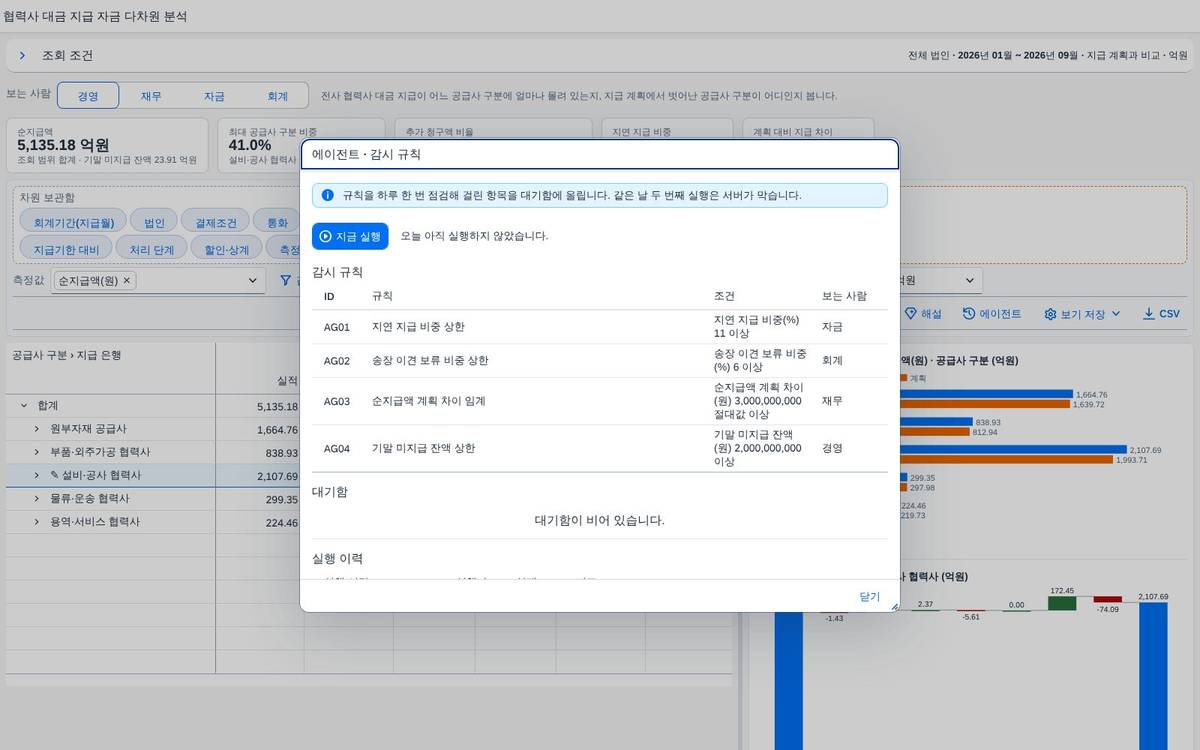
Task: Open 해설 in the background toolbar
Action: point(922,313)
